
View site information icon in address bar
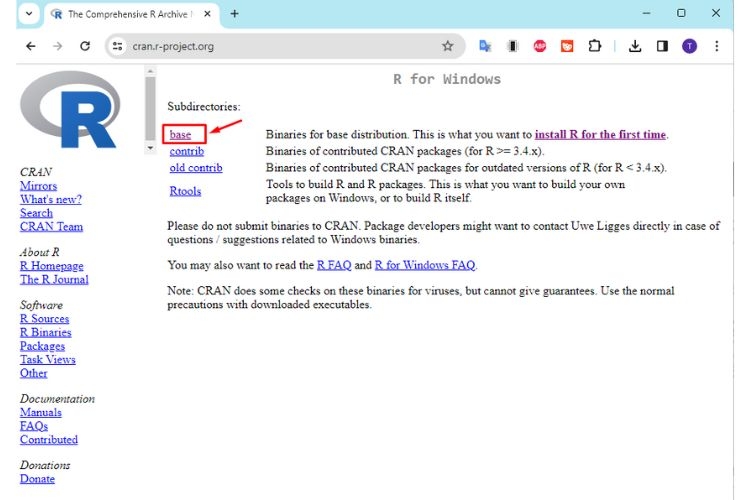pyautogui.click(x=117, y=46)
